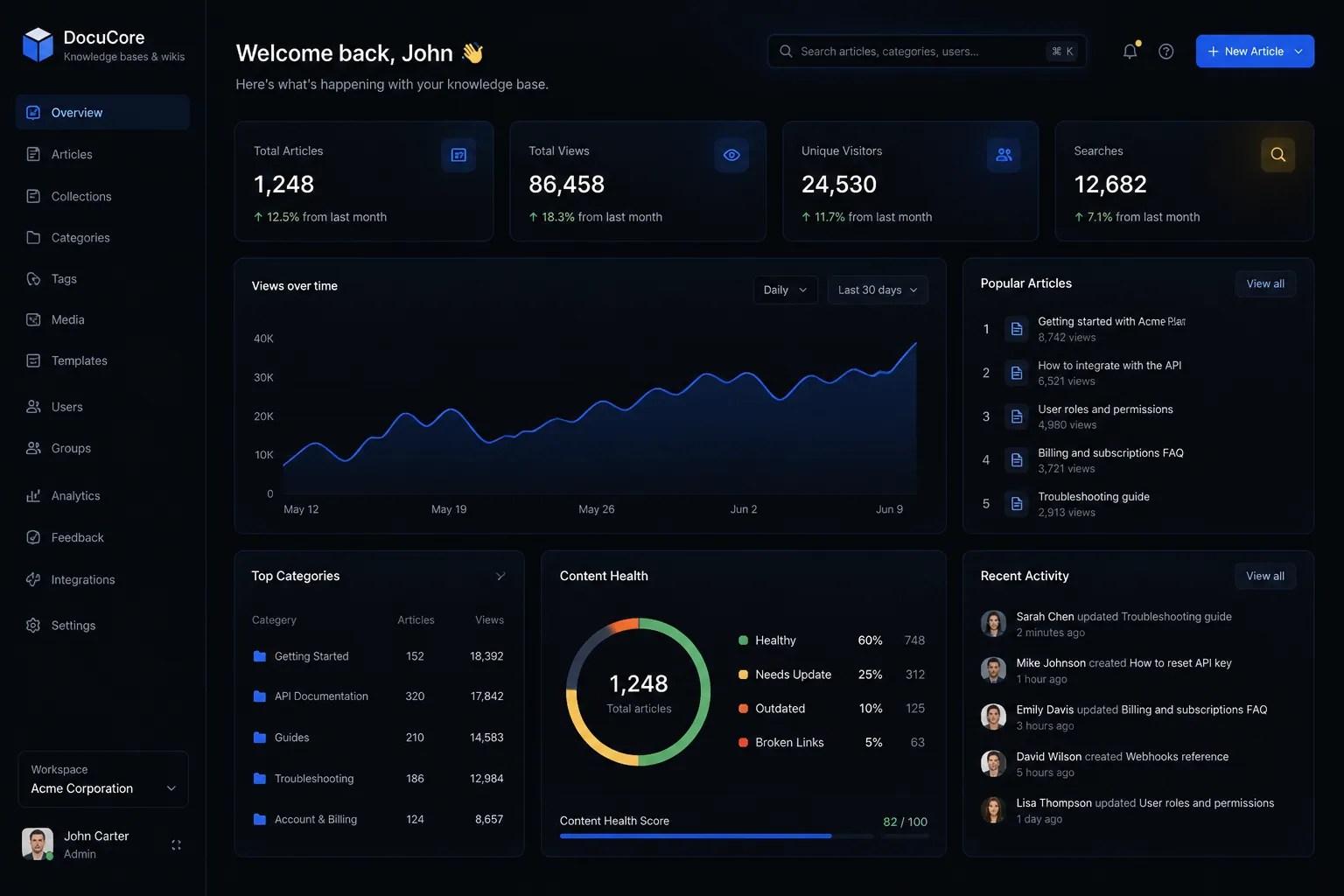This screenshot has height=896, width=1344.
Task: Open Collections in sidebar
Action: coord(102,196)
